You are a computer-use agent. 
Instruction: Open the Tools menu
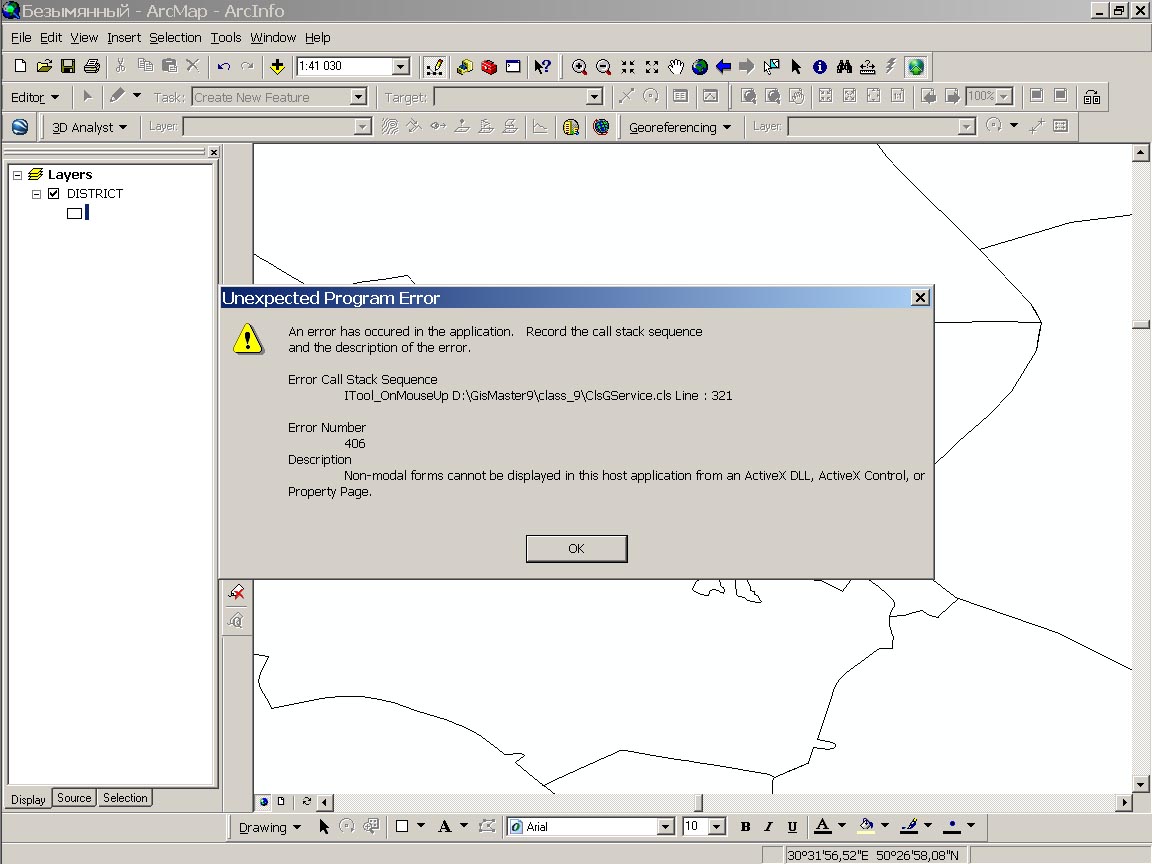point(226,37)
